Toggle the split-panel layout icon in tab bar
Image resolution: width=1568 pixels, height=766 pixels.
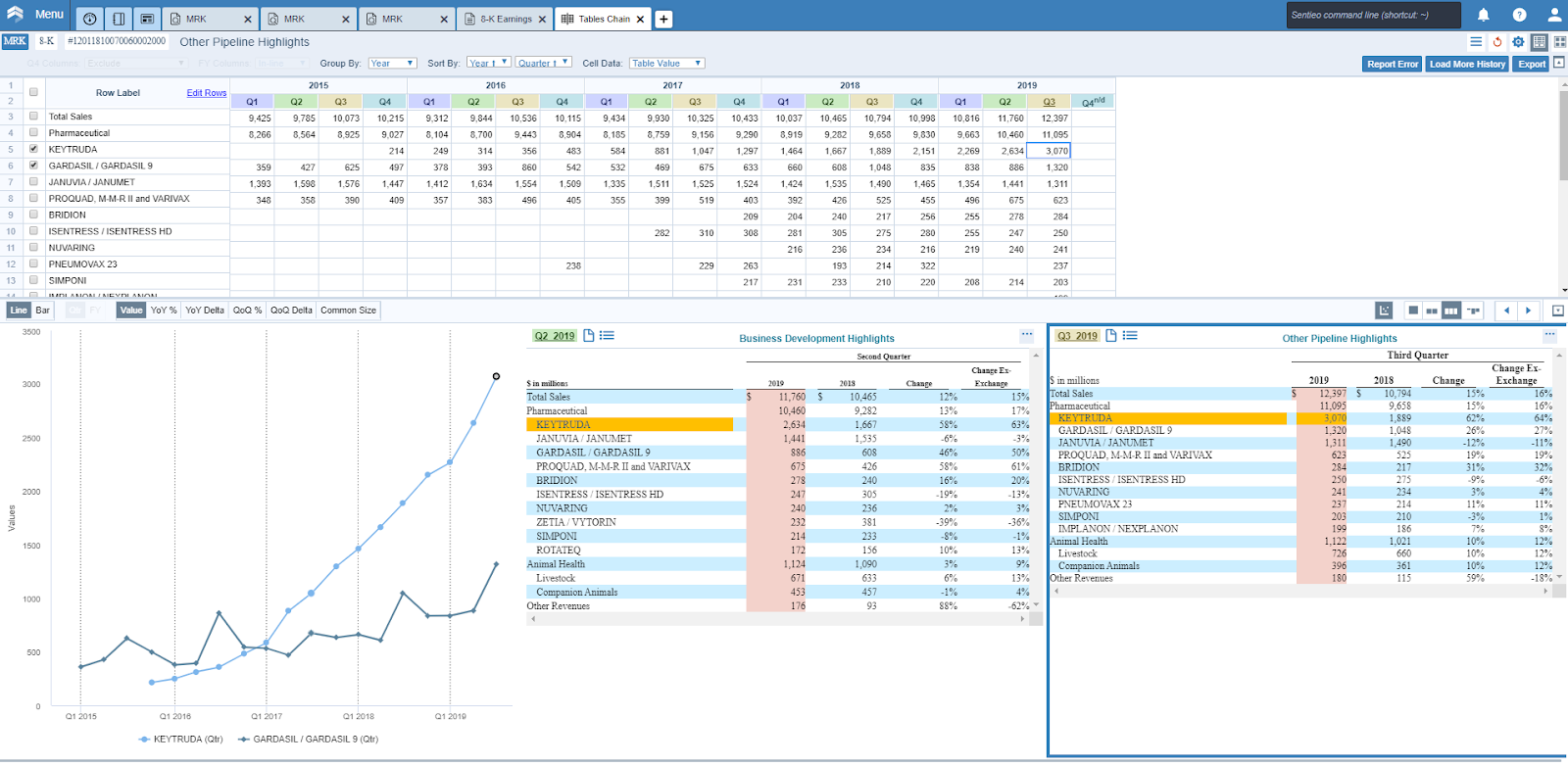118,19
